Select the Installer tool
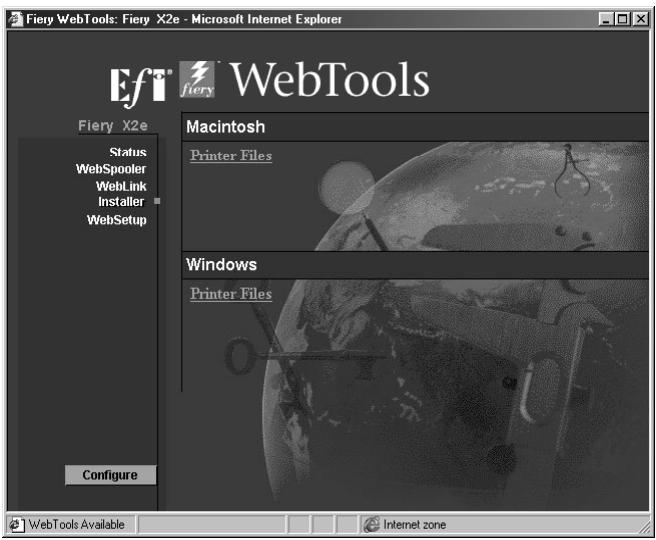This screenshot has width=656, height=540. coord(121,202)
